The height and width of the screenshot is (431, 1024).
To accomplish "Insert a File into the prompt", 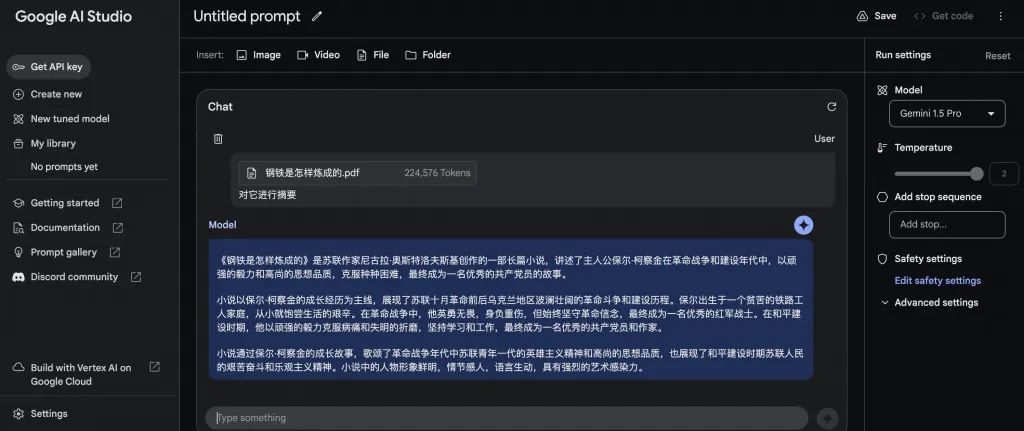I will pos(373,55).
